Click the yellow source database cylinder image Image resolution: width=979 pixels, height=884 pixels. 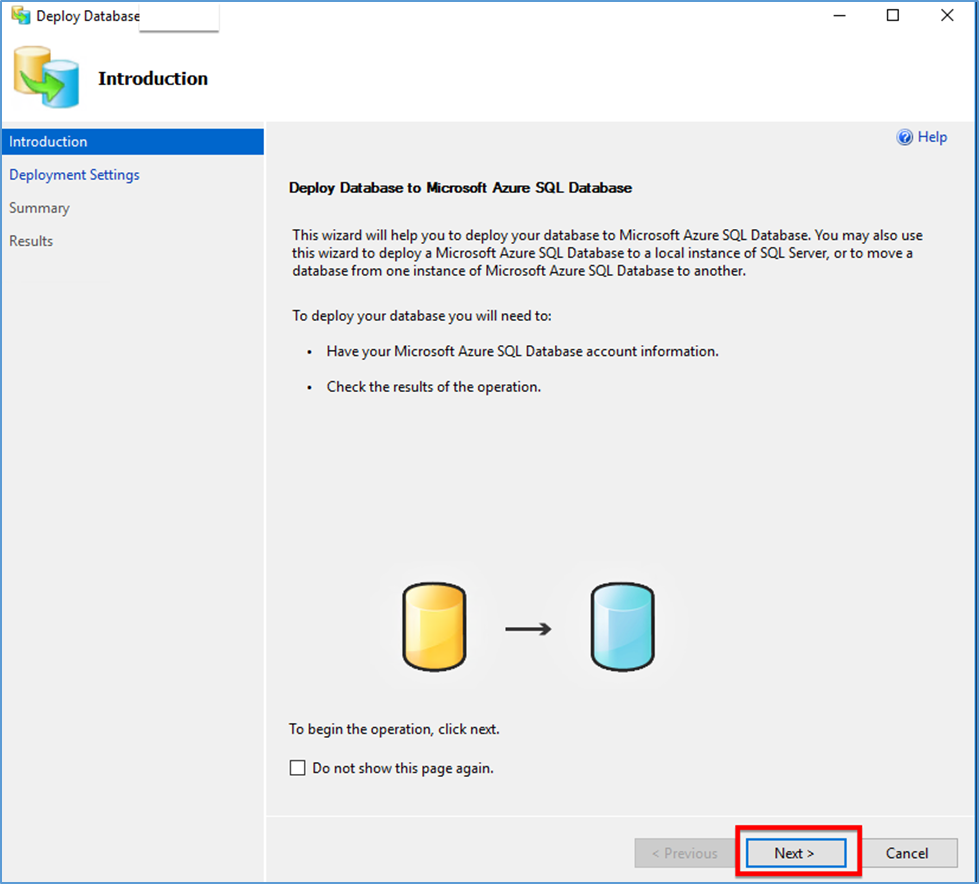tap(434, 626)
